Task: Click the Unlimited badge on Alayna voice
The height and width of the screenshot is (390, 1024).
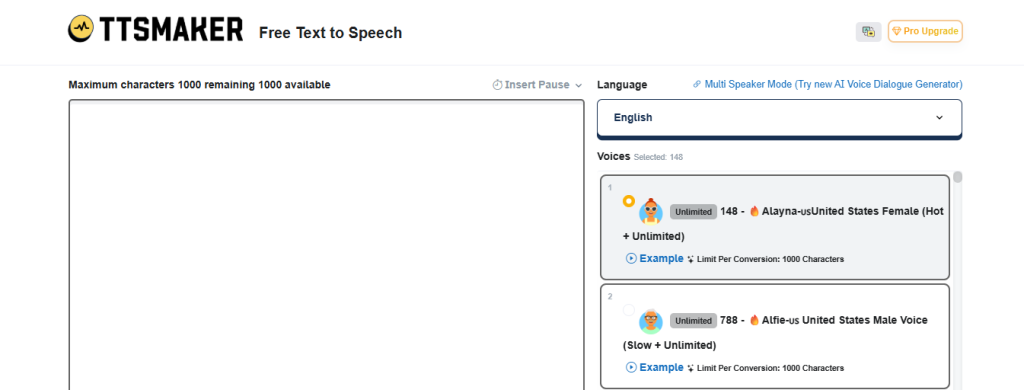Action: coord(693,212)
